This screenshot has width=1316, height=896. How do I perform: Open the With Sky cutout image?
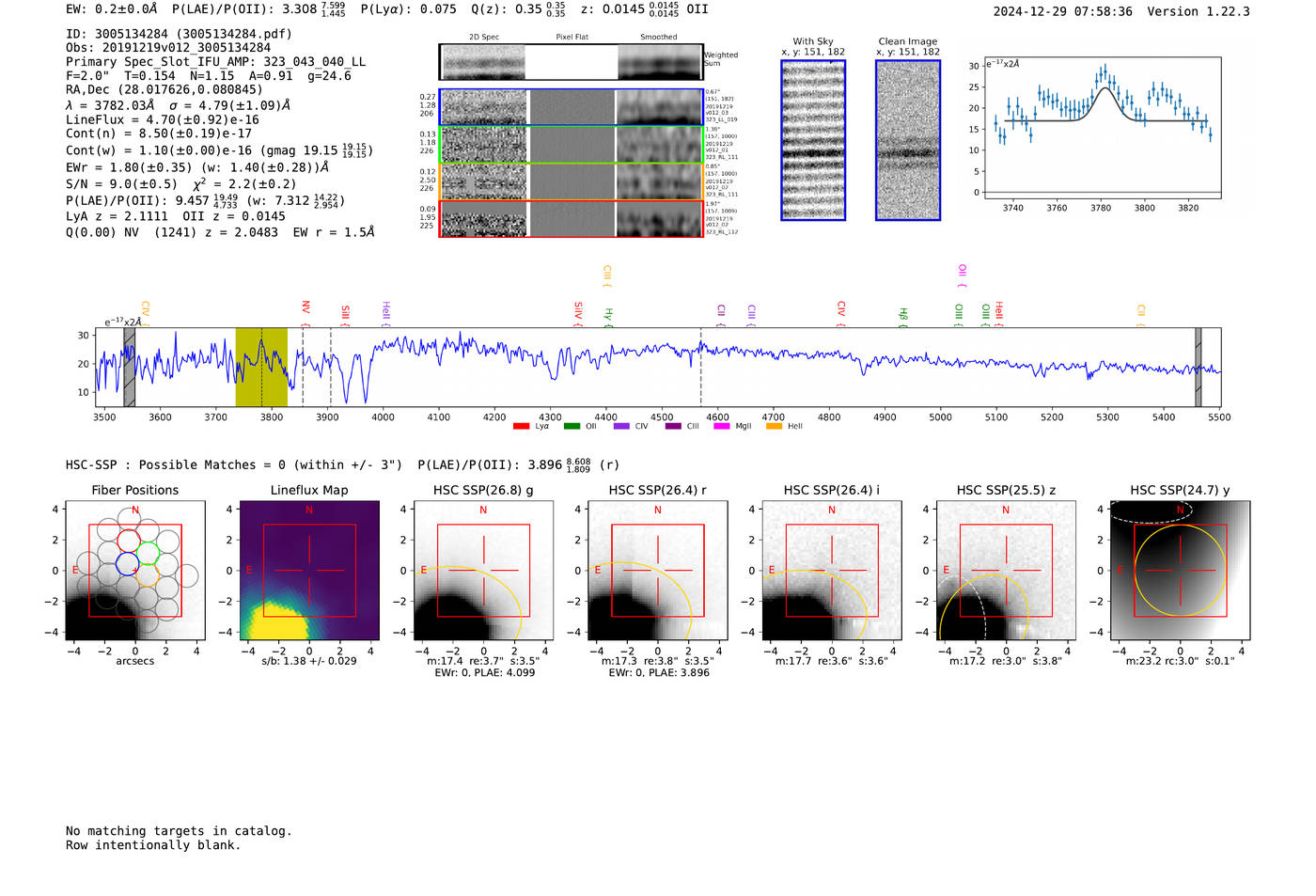pyautogui.click(x=813, y=140)
